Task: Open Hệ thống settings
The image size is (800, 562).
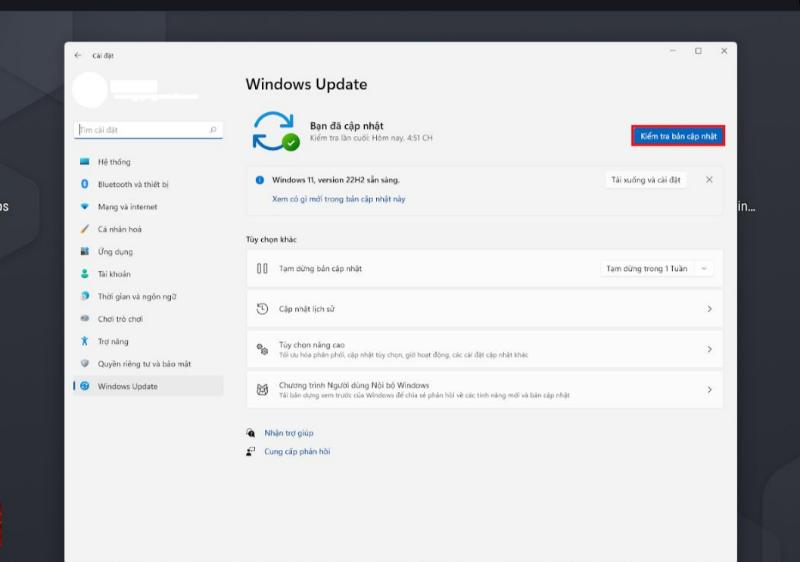Action: (x=148, y=162)
